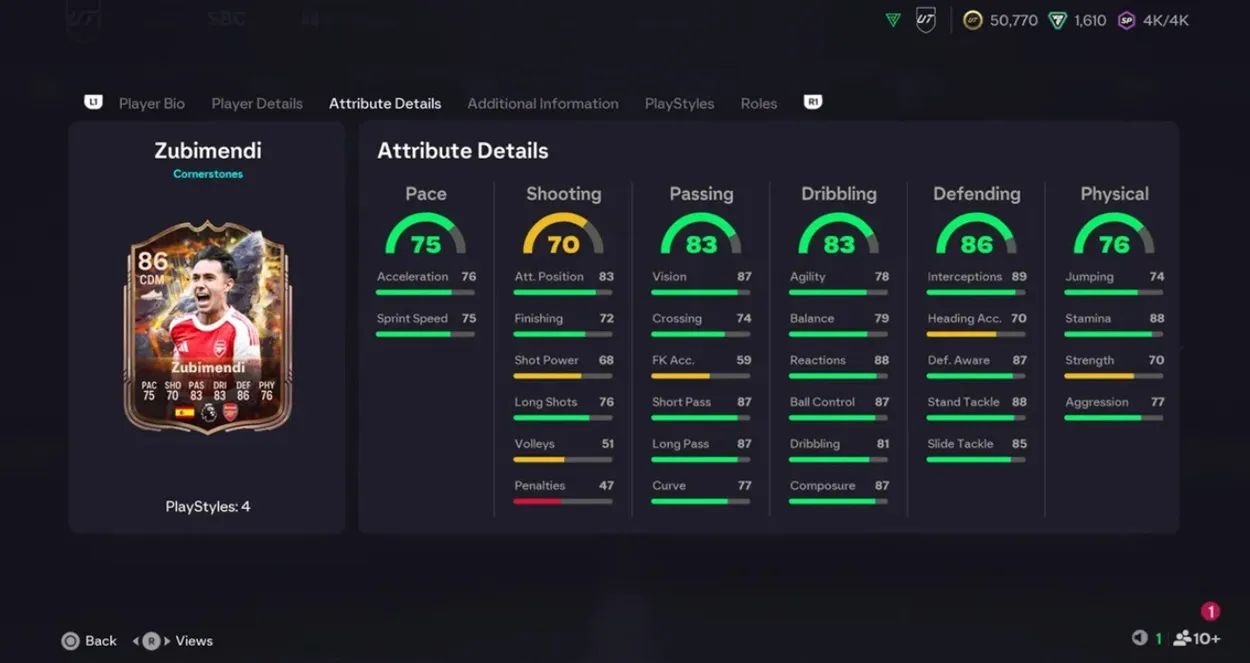Viewport: 1250px width, 663px height.
Task: Click the Back button
Action: point(89,641)
